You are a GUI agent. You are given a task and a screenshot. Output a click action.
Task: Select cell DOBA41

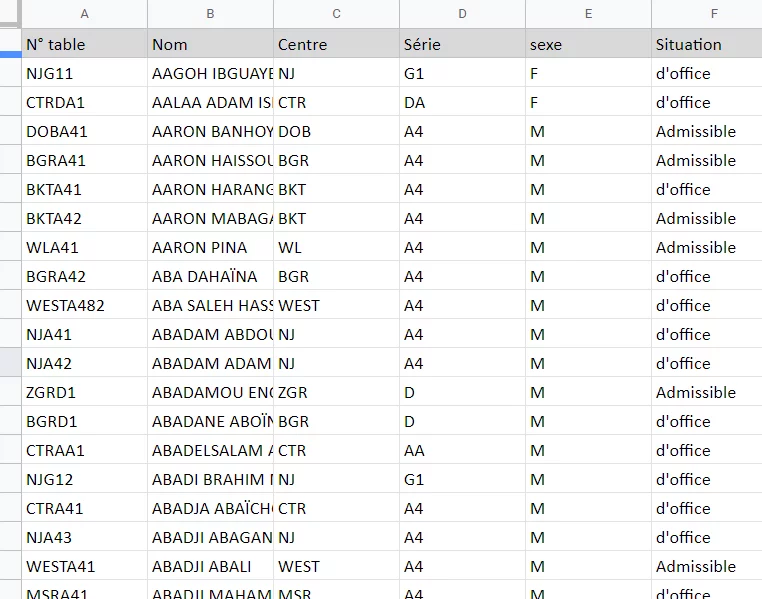point(85,131)
